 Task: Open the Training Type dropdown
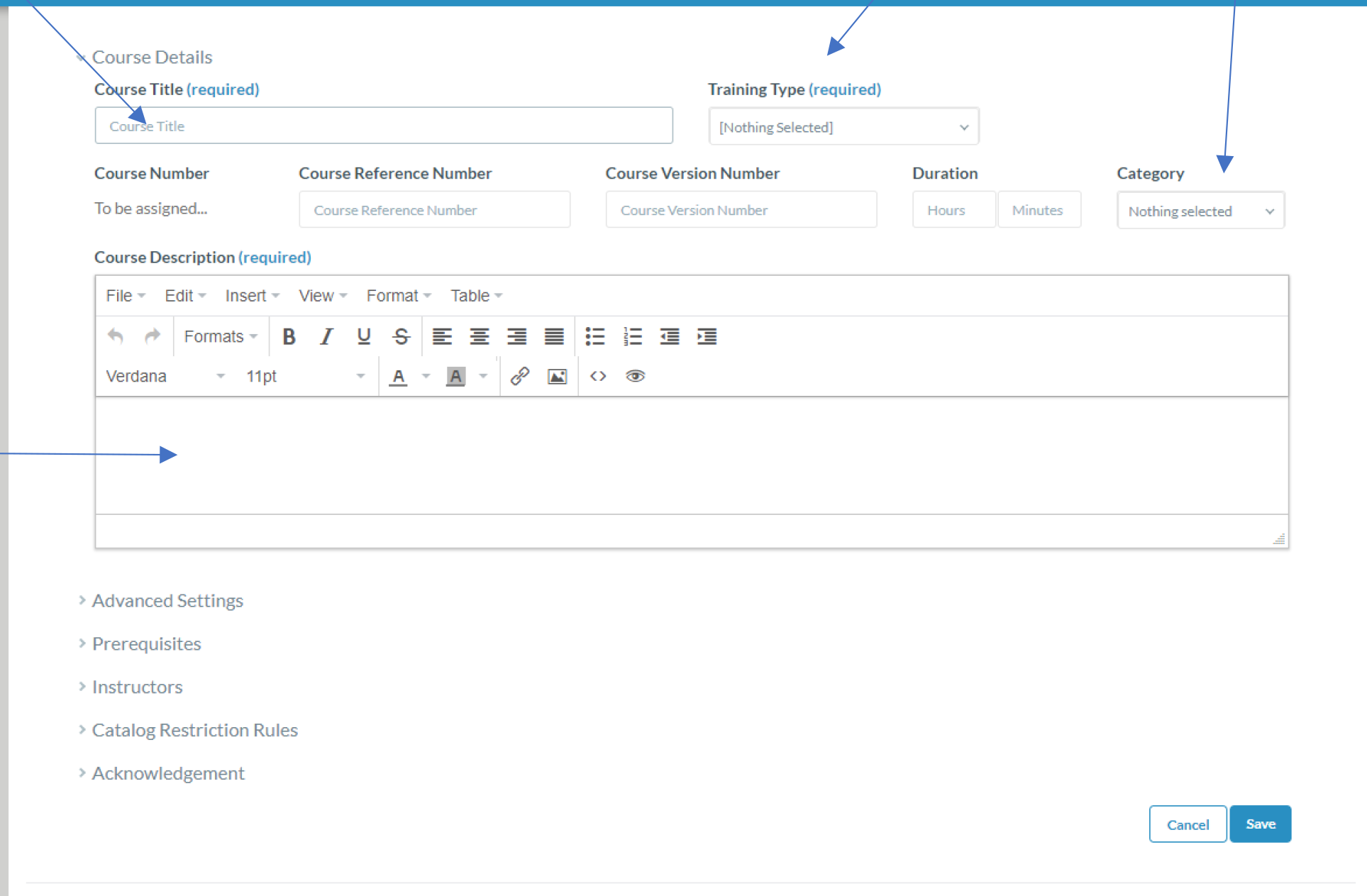click(x=843, y=127)
